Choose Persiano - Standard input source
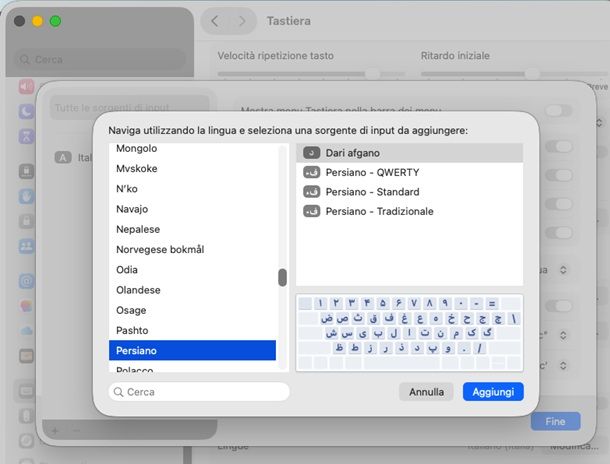The image size is (610, 464). 410,192
